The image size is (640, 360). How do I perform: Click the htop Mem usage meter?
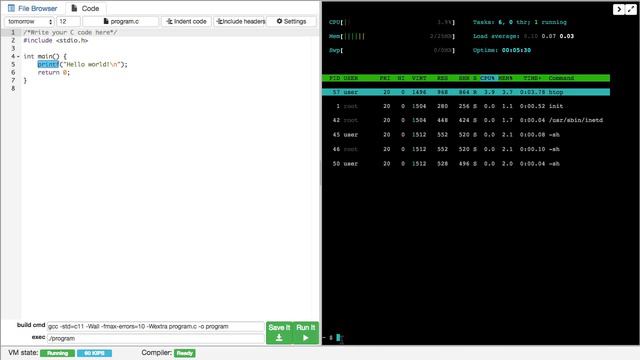(x=392, y=36)
